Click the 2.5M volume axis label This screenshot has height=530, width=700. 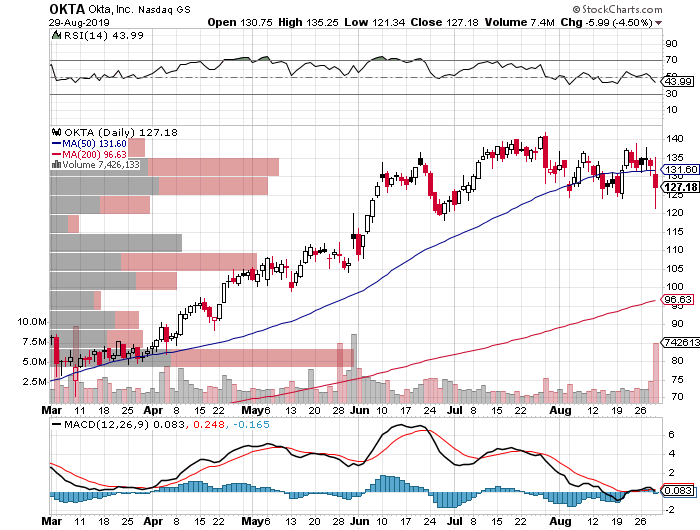pos(35,381)
